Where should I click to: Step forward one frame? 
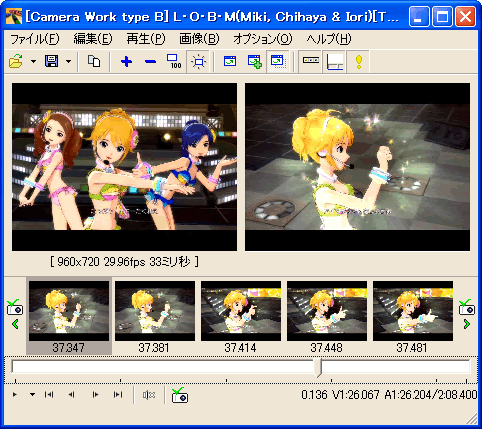click(95, 395)
